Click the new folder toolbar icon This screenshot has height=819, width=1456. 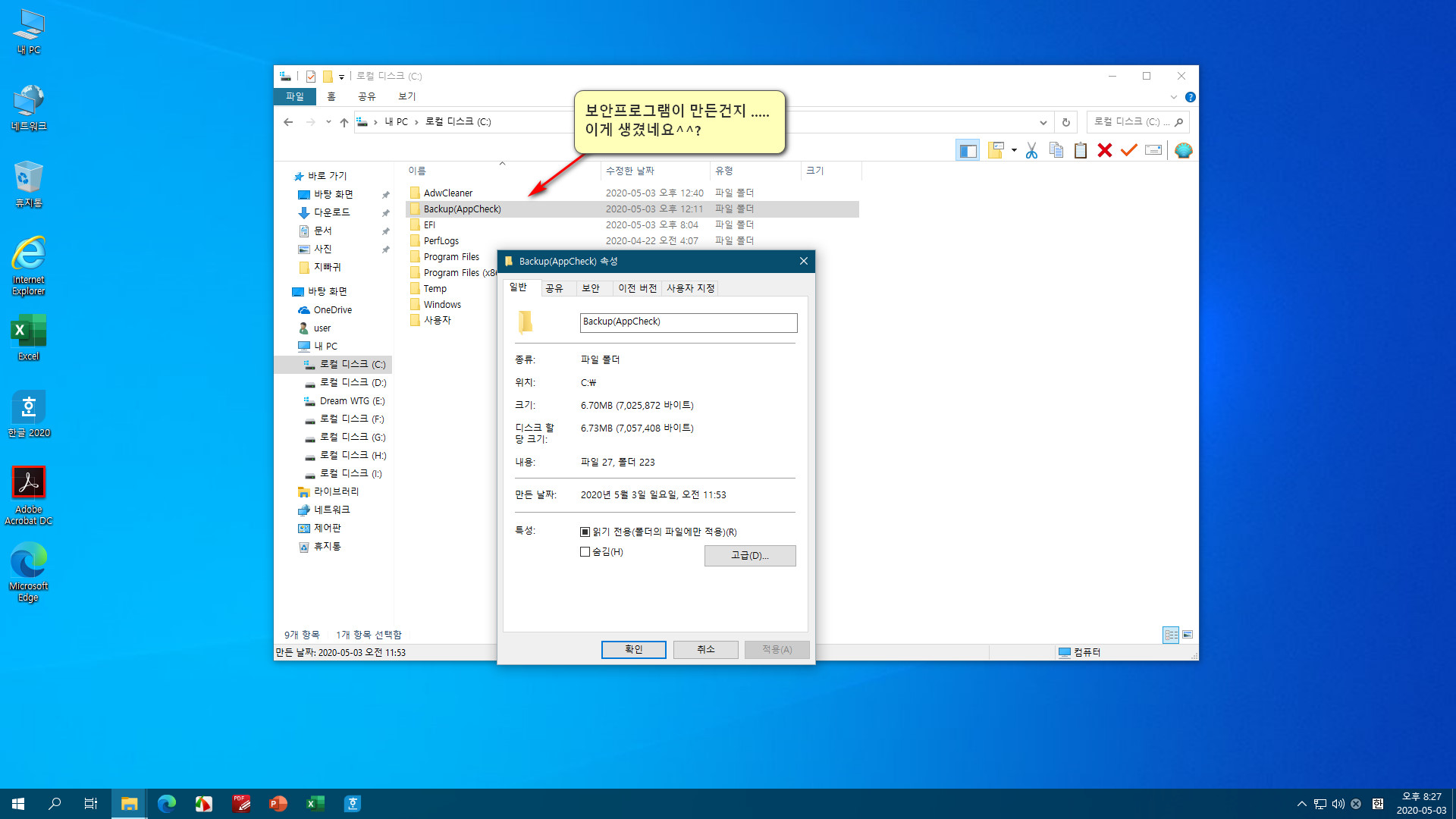[996, 150]
